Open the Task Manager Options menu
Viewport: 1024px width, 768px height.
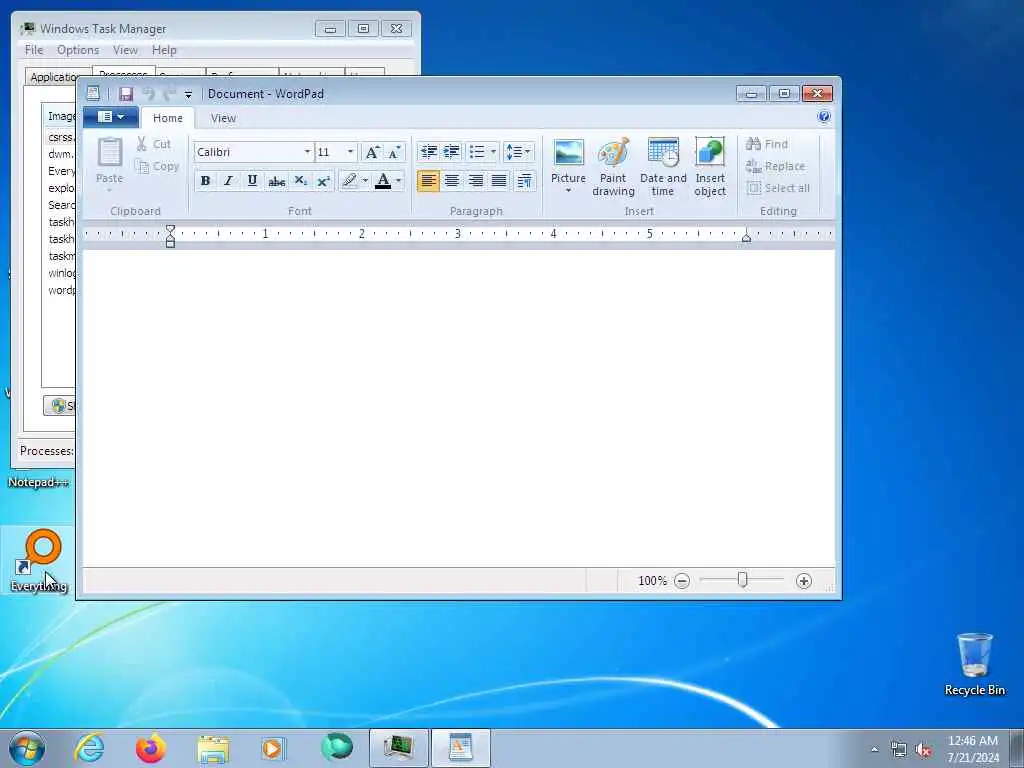(x=78, y=50)
